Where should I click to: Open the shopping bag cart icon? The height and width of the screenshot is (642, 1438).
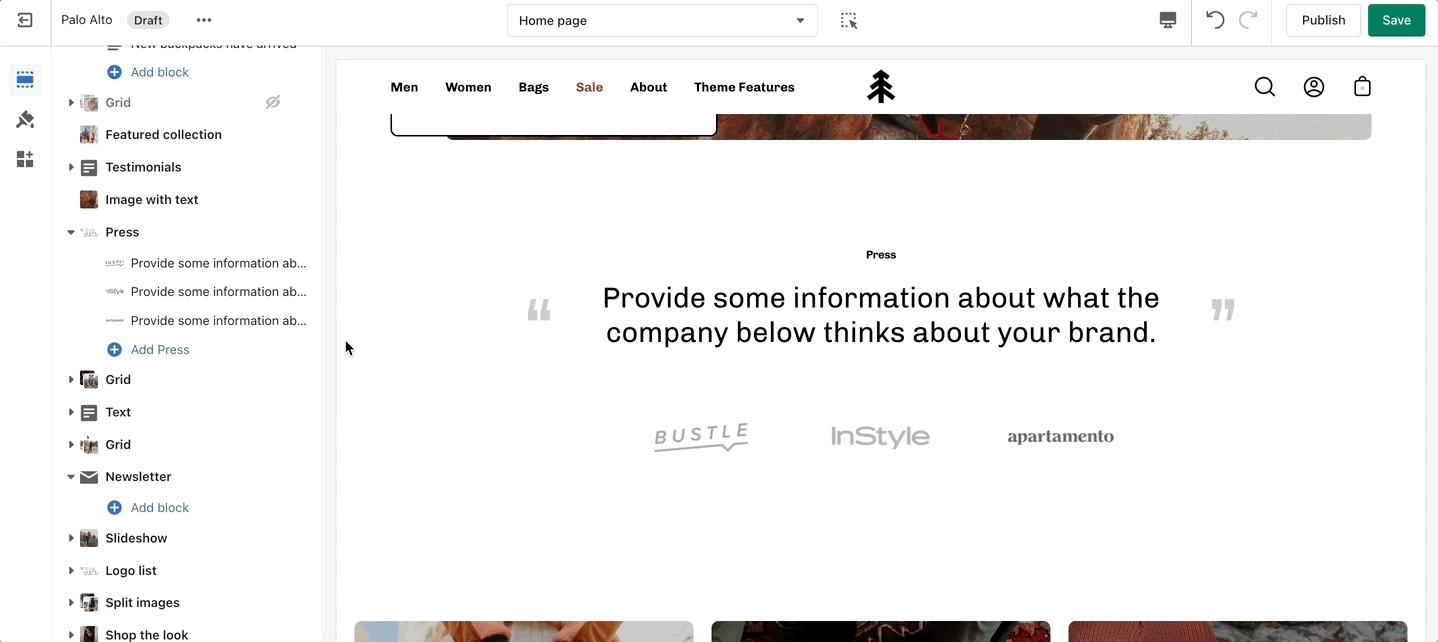[x=1361, y=87]
